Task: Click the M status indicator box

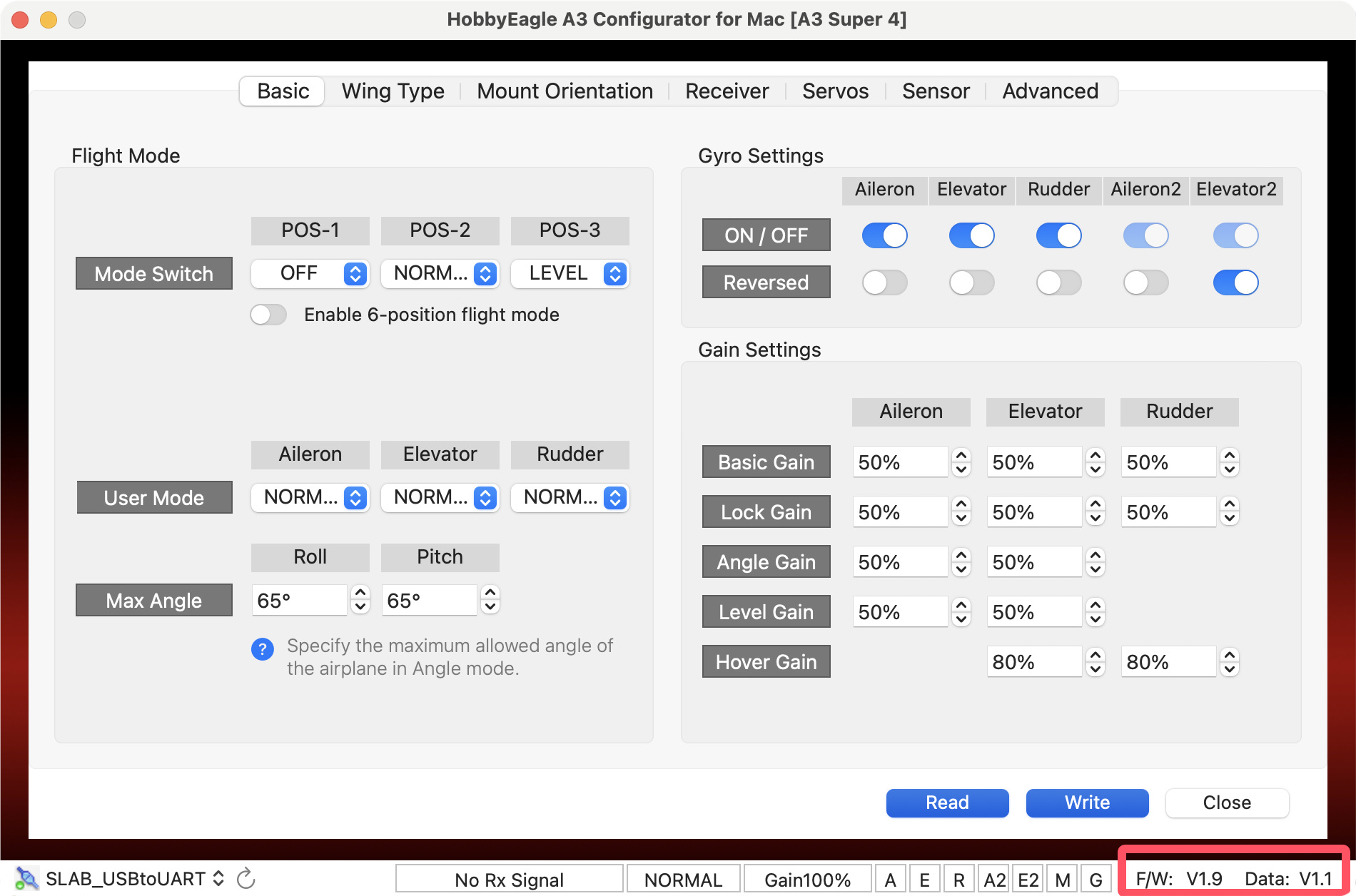Action: pos(1062,880)
